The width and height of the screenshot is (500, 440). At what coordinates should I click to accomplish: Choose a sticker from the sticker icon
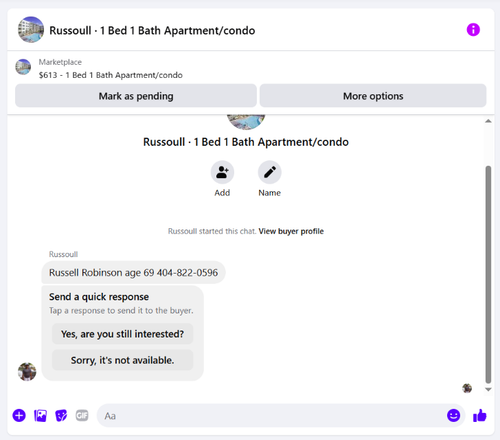click(61, 416)
